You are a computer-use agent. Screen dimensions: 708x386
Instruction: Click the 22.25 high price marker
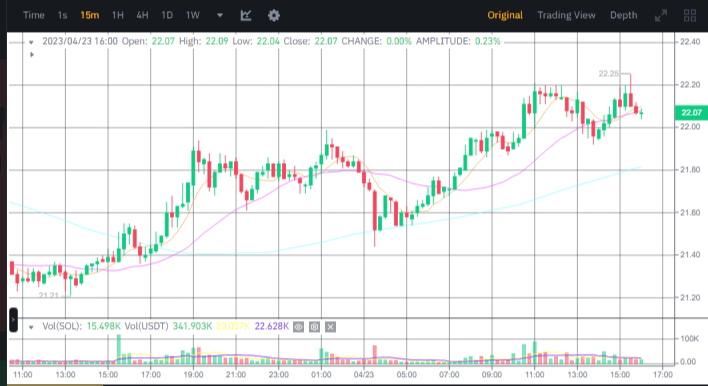pyautogui.click(x=609, y=74)
